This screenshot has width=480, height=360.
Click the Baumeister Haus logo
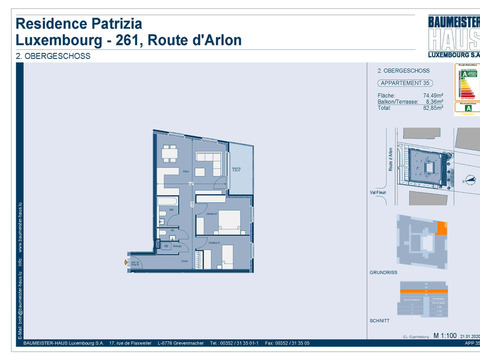(454, 36)
